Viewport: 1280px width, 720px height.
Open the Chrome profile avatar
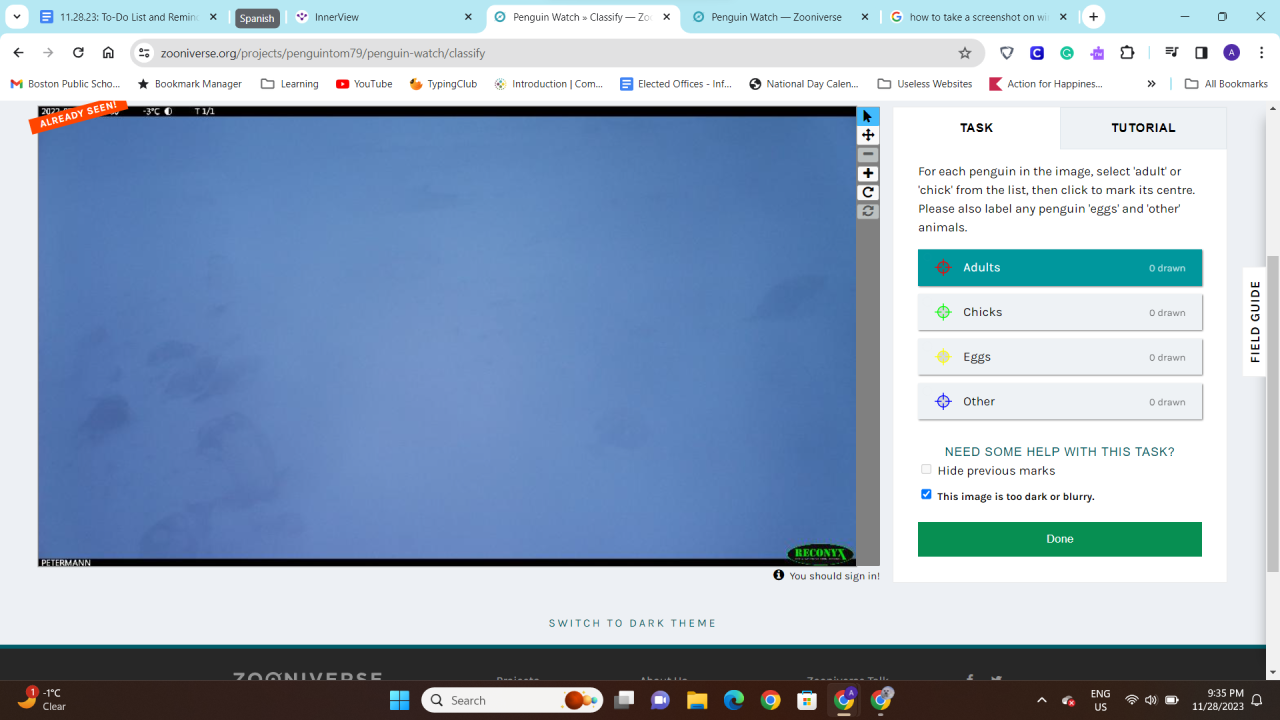[1231, 53]
